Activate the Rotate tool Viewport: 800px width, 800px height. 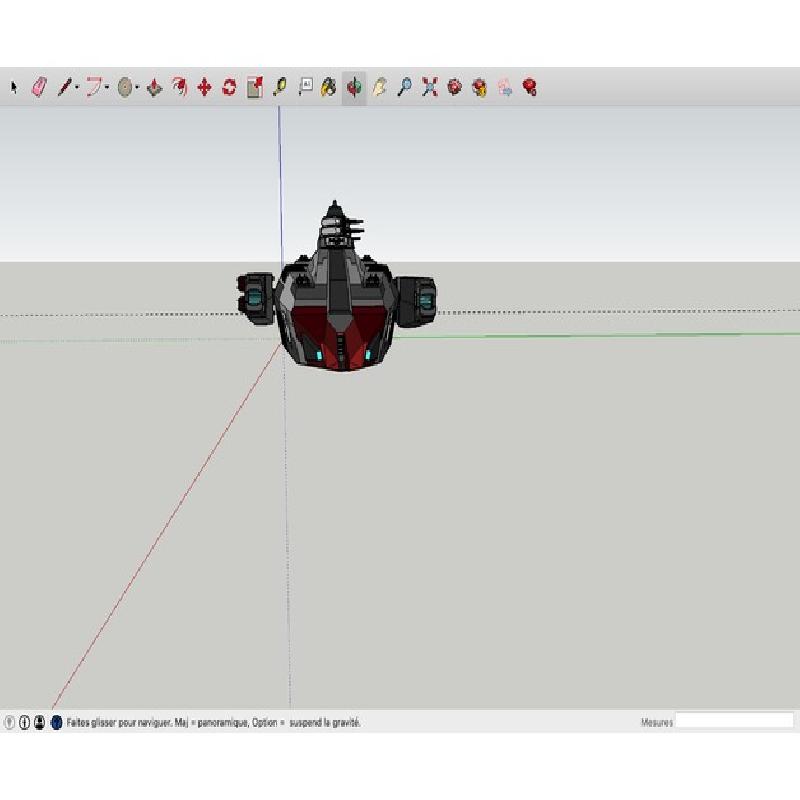(x=229, y=88)
